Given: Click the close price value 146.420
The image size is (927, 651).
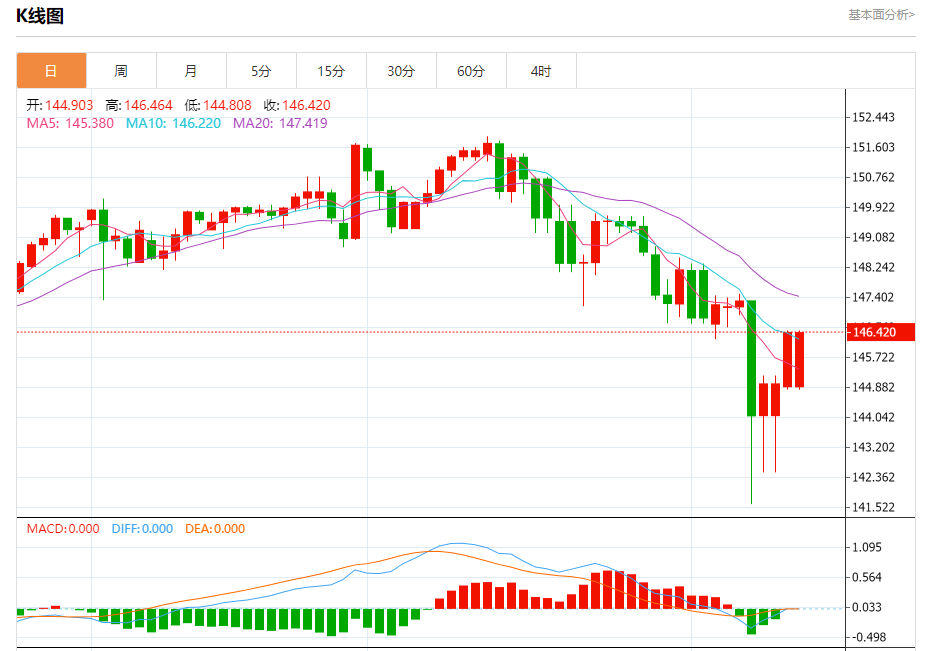Looking at the screenshot, I should (x=306, y=105).
